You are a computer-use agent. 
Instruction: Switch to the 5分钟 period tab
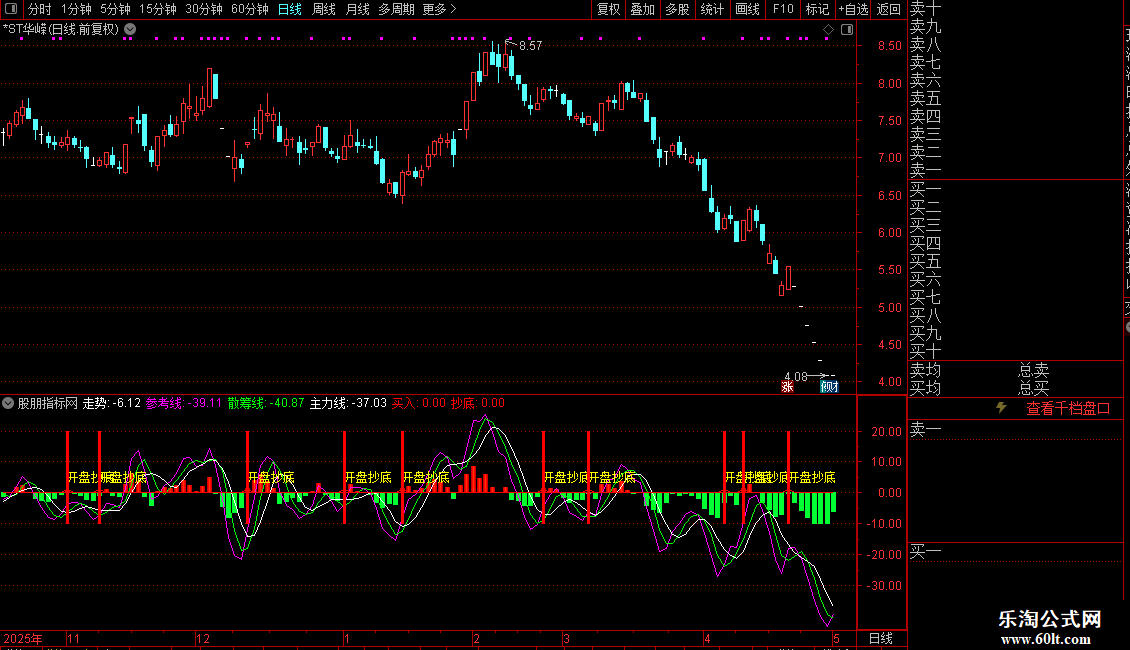pos(115,9)
